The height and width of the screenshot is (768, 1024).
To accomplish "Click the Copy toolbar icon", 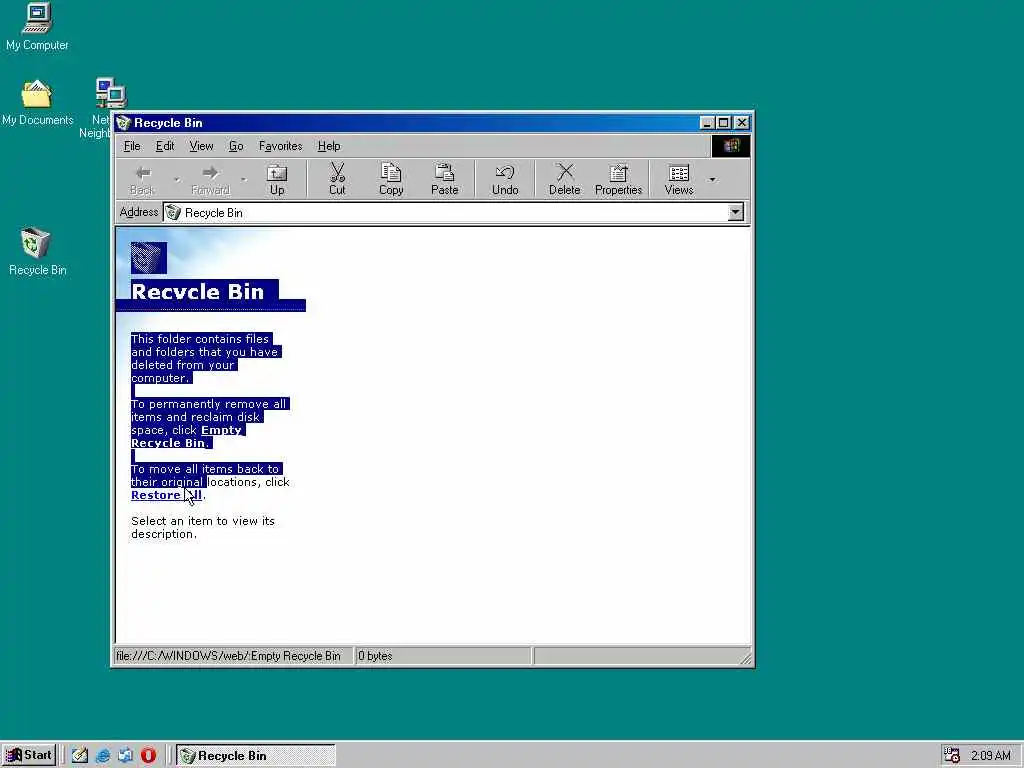I will click(391, 172).
